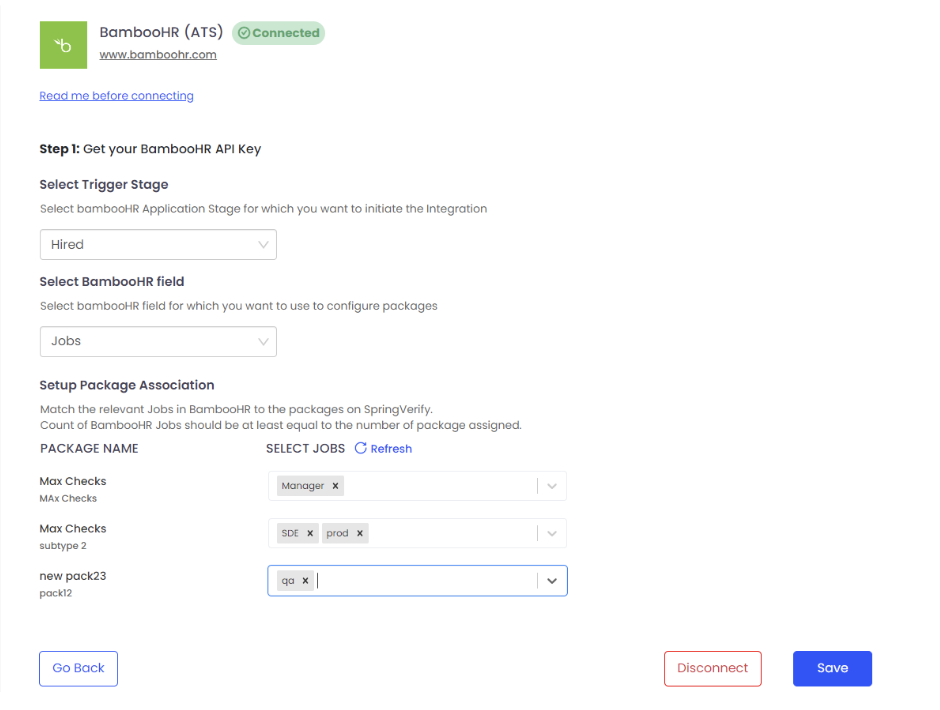Open the www.bamboohr.com link
The image size is (940, 710).
158,55
